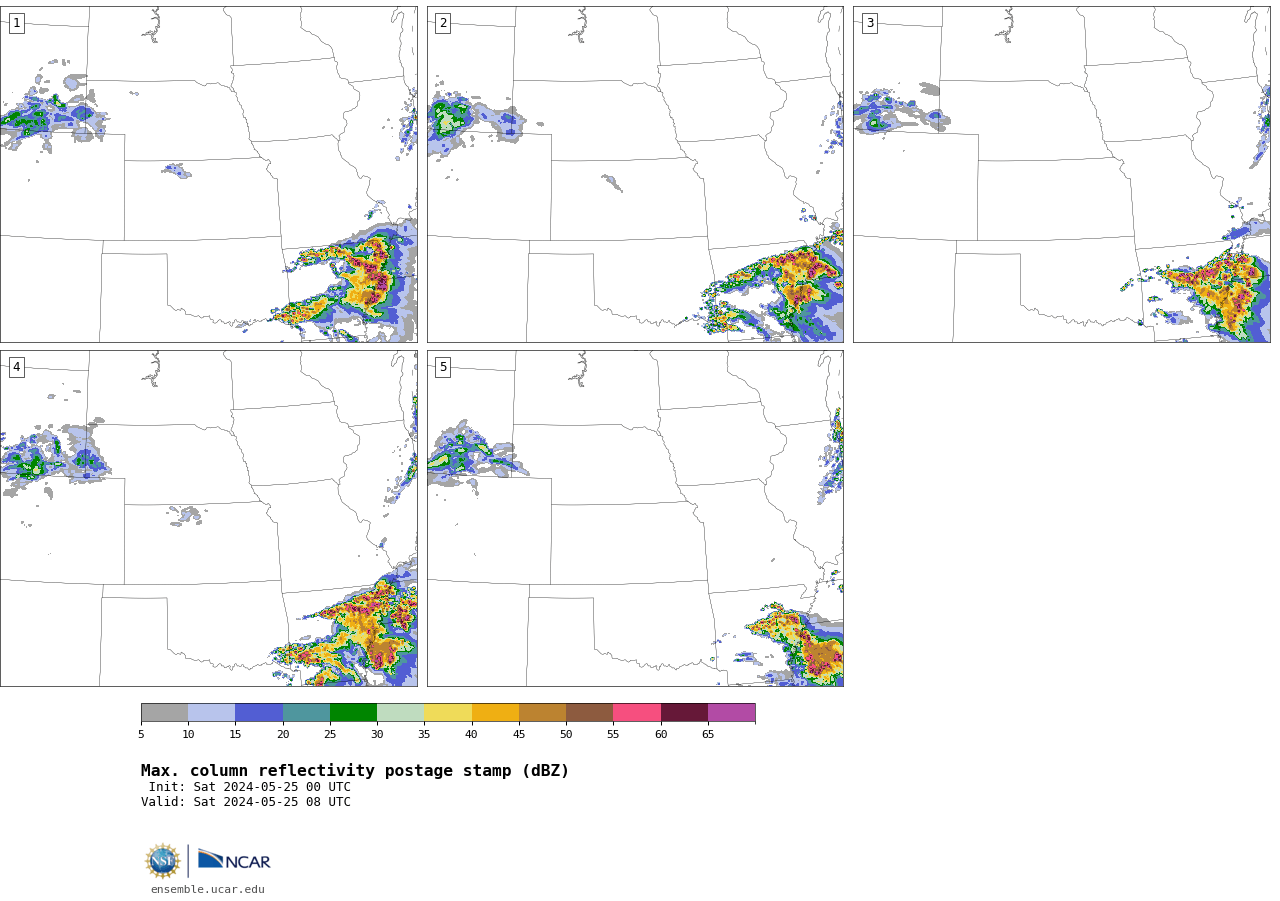Select the orange 40-45 dBZ swatch
Viewport: 1280px width, 901px height.
[x=495, y=713]
